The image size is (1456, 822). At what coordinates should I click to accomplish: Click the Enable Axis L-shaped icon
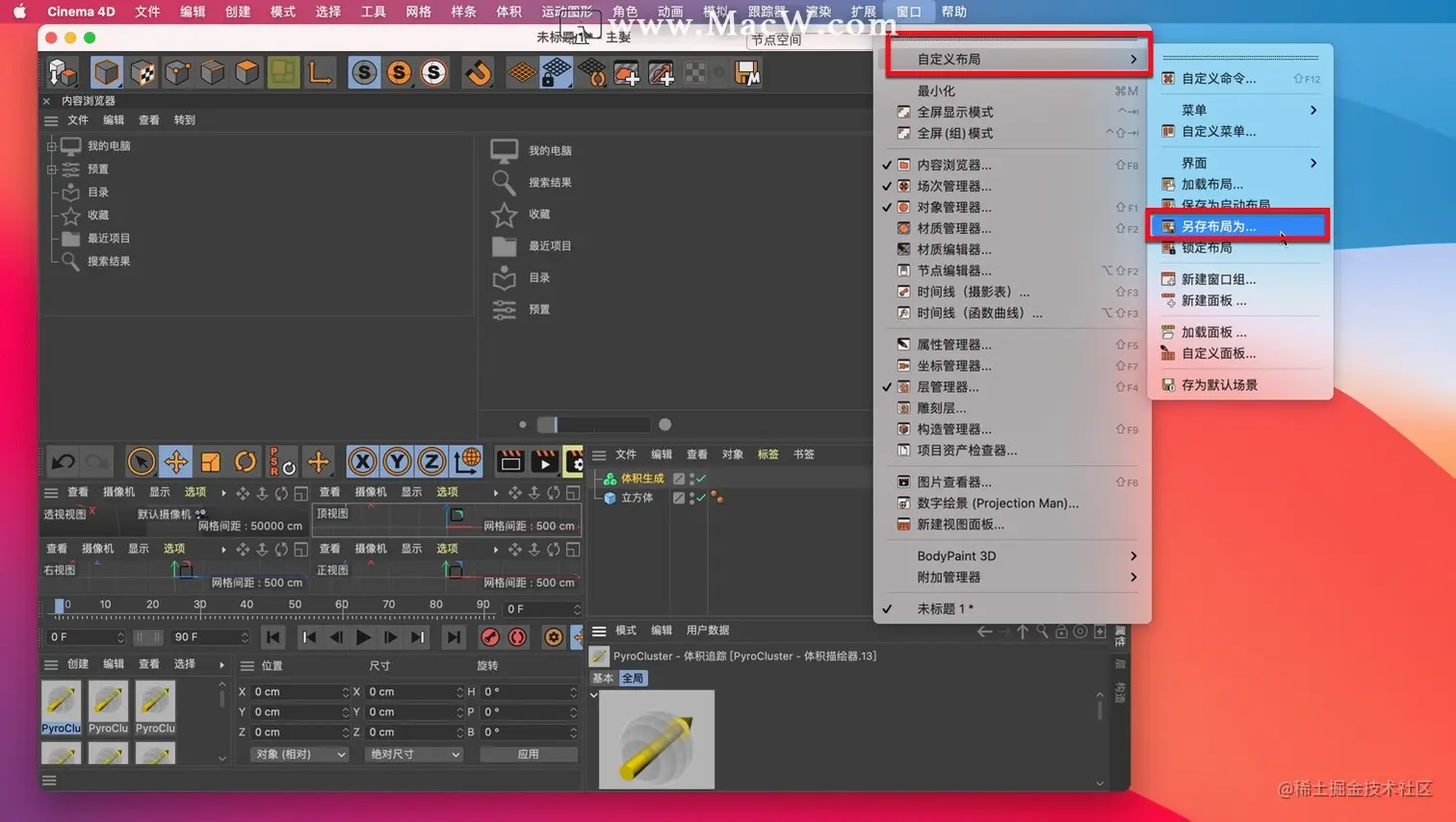point(320,72)
